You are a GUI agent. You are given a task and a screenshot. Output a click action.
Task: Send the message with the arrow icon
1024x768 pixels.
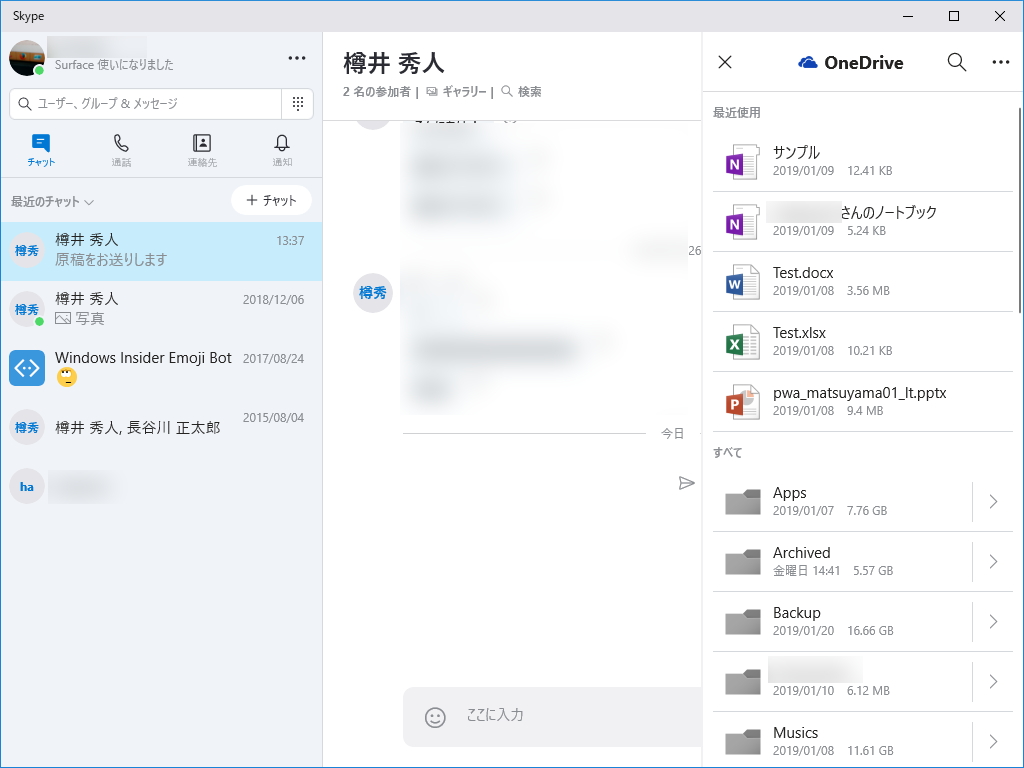[688, 483]
